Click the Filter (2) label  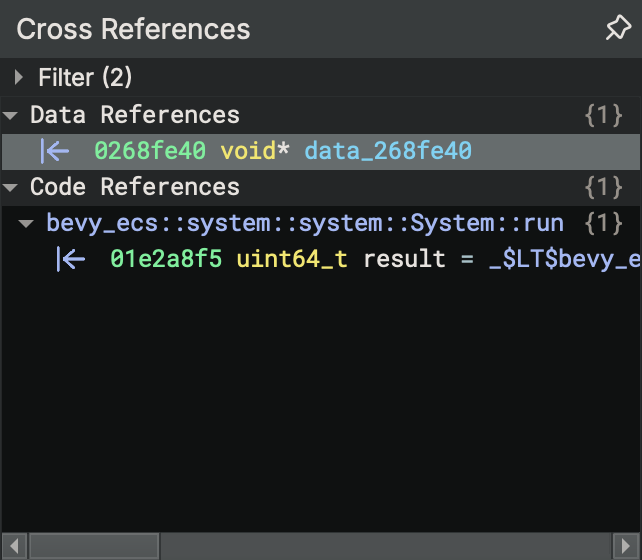tap(85, 77)
